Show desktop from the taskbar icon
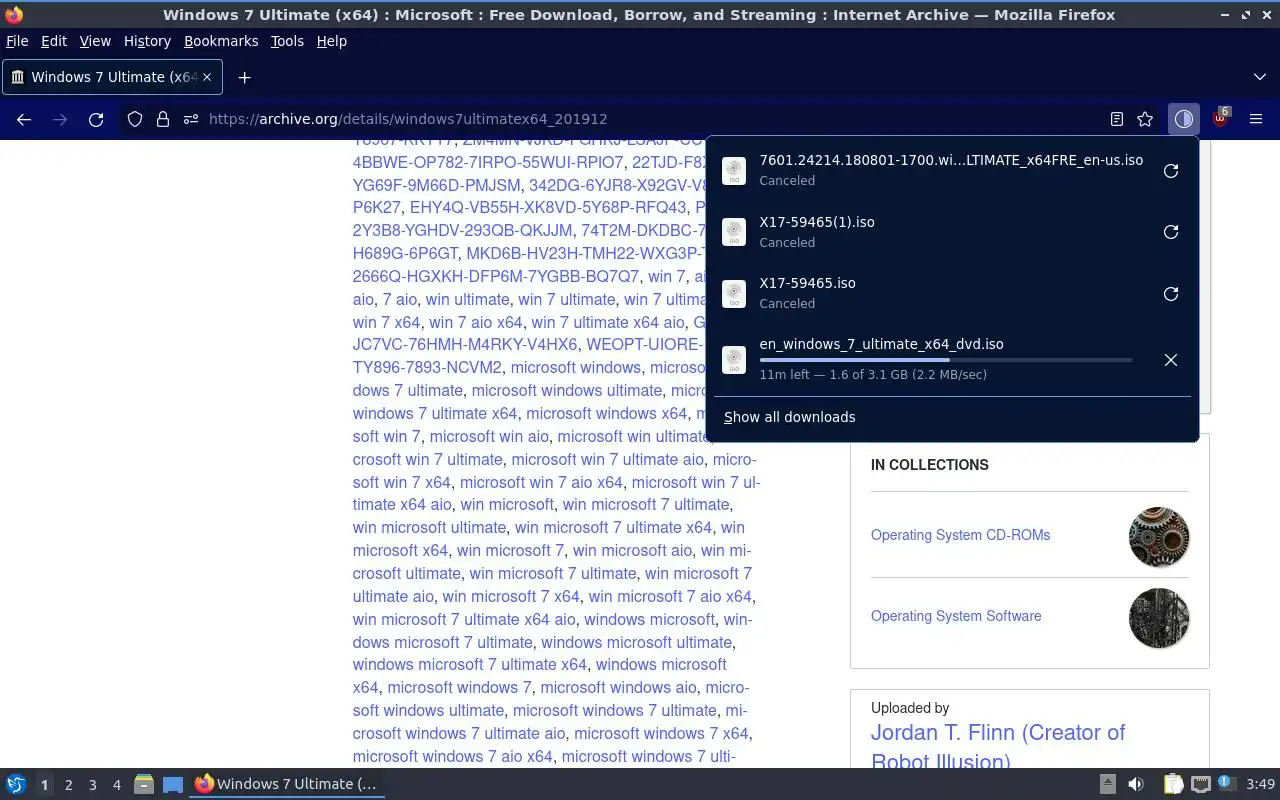1280x800 pixels. point(173,784)
